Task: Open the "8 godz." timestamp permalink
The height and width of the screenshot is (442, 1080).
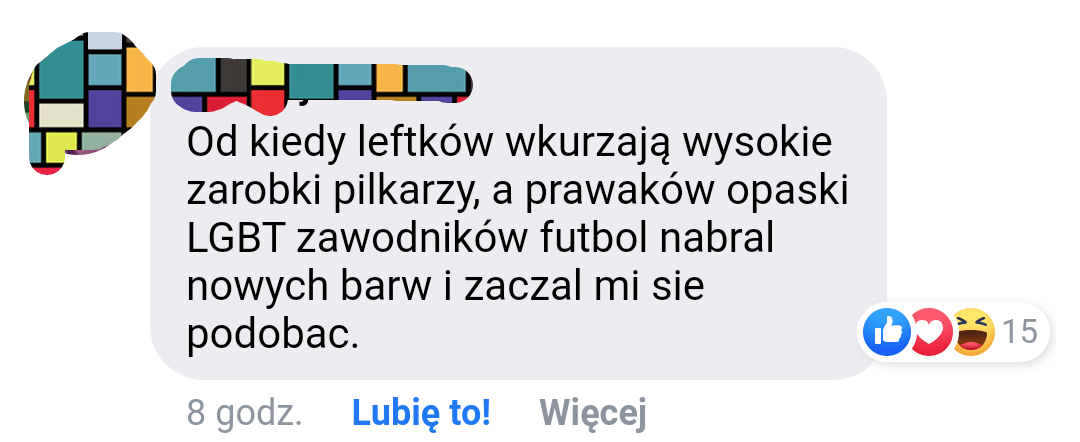Action: tap(245, 413)
